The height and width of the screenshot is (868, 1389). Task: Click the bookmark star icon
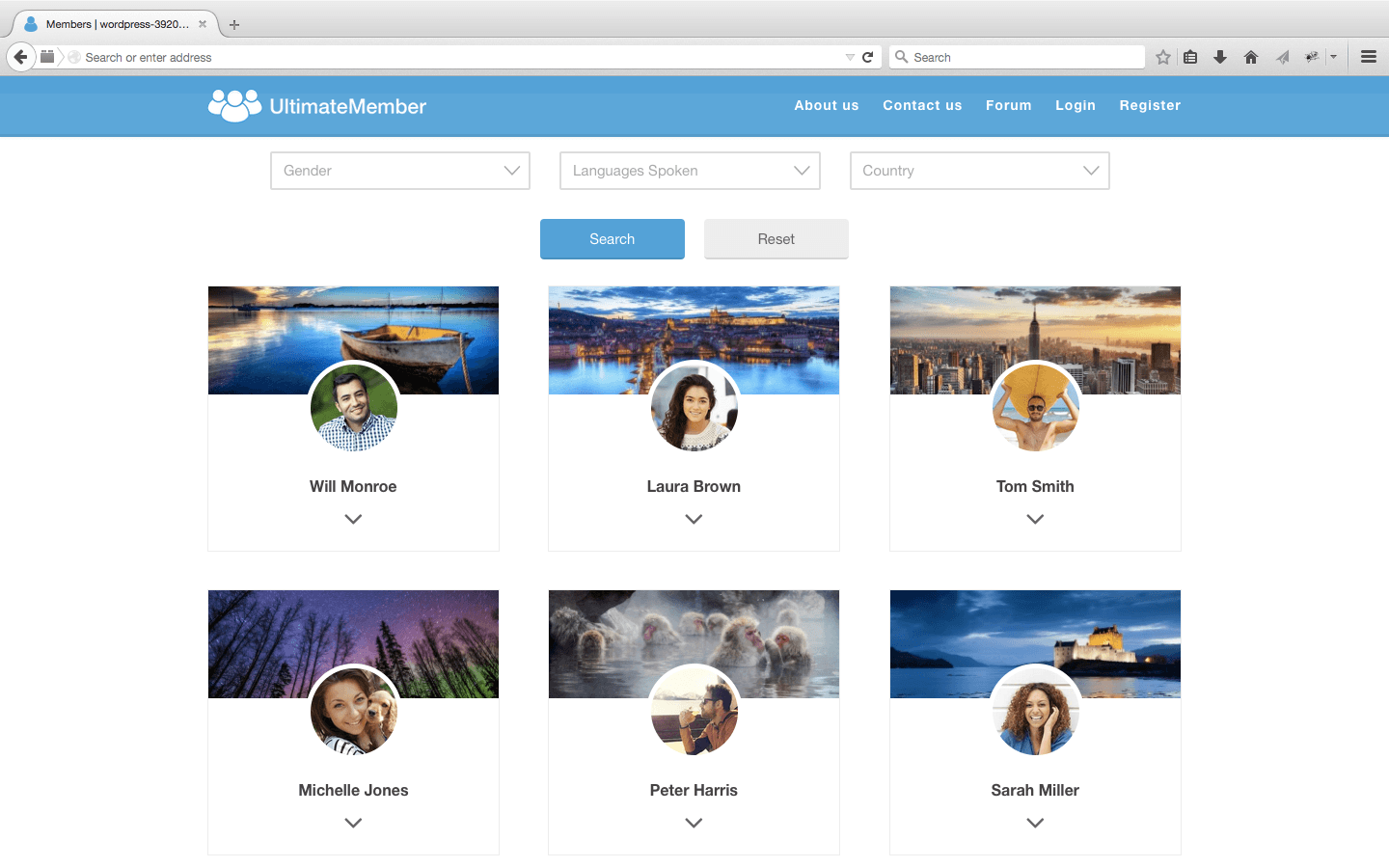(x=1162, y=57)
